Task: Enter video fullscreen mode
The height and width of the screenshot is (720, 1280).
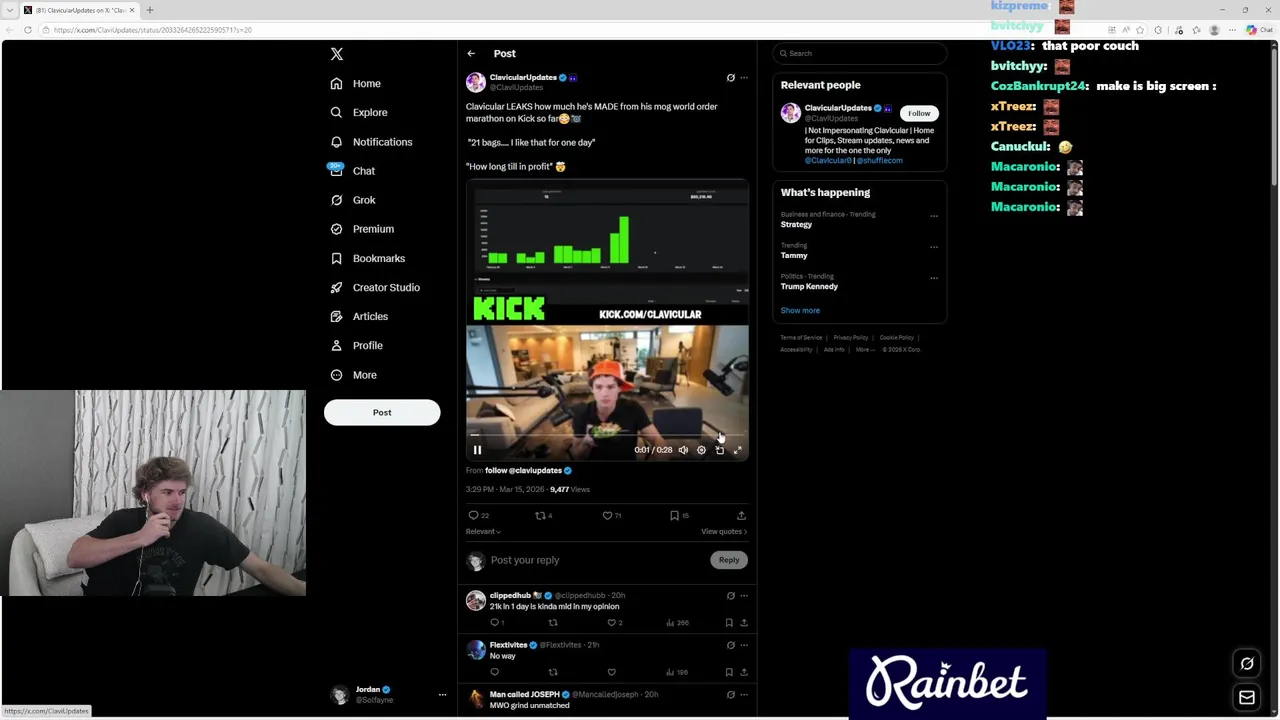Action: [x=737, y=450]
